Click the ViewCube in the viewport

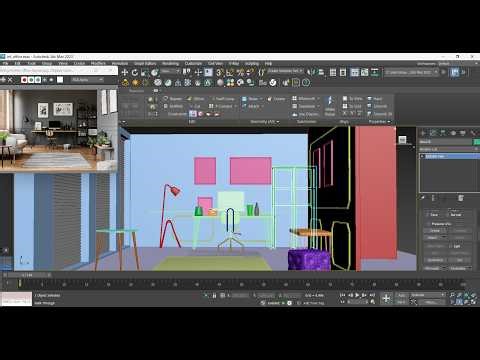[402, 140]
